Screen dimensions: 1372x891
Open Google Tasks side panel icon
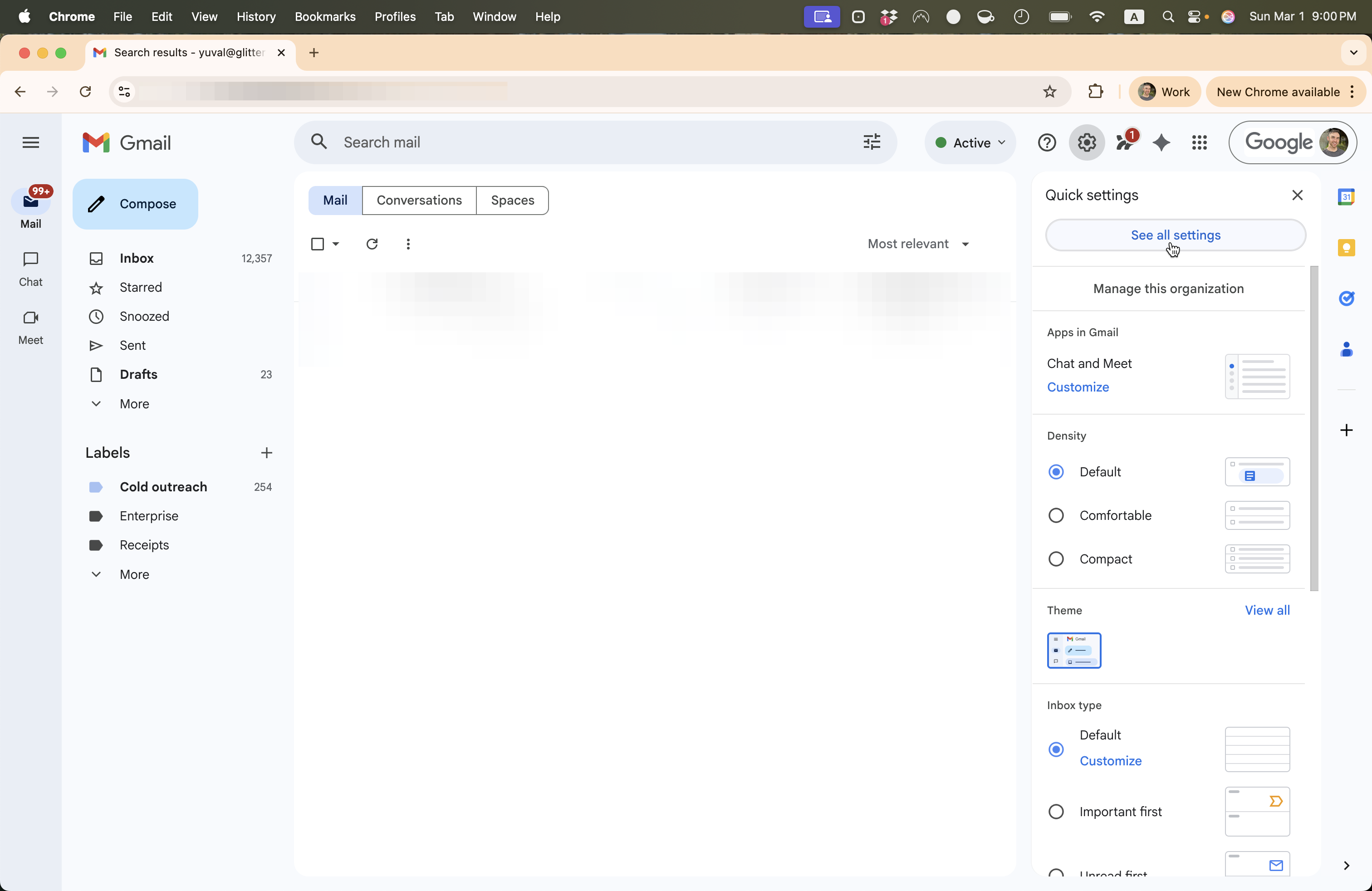coord(1346,299)
